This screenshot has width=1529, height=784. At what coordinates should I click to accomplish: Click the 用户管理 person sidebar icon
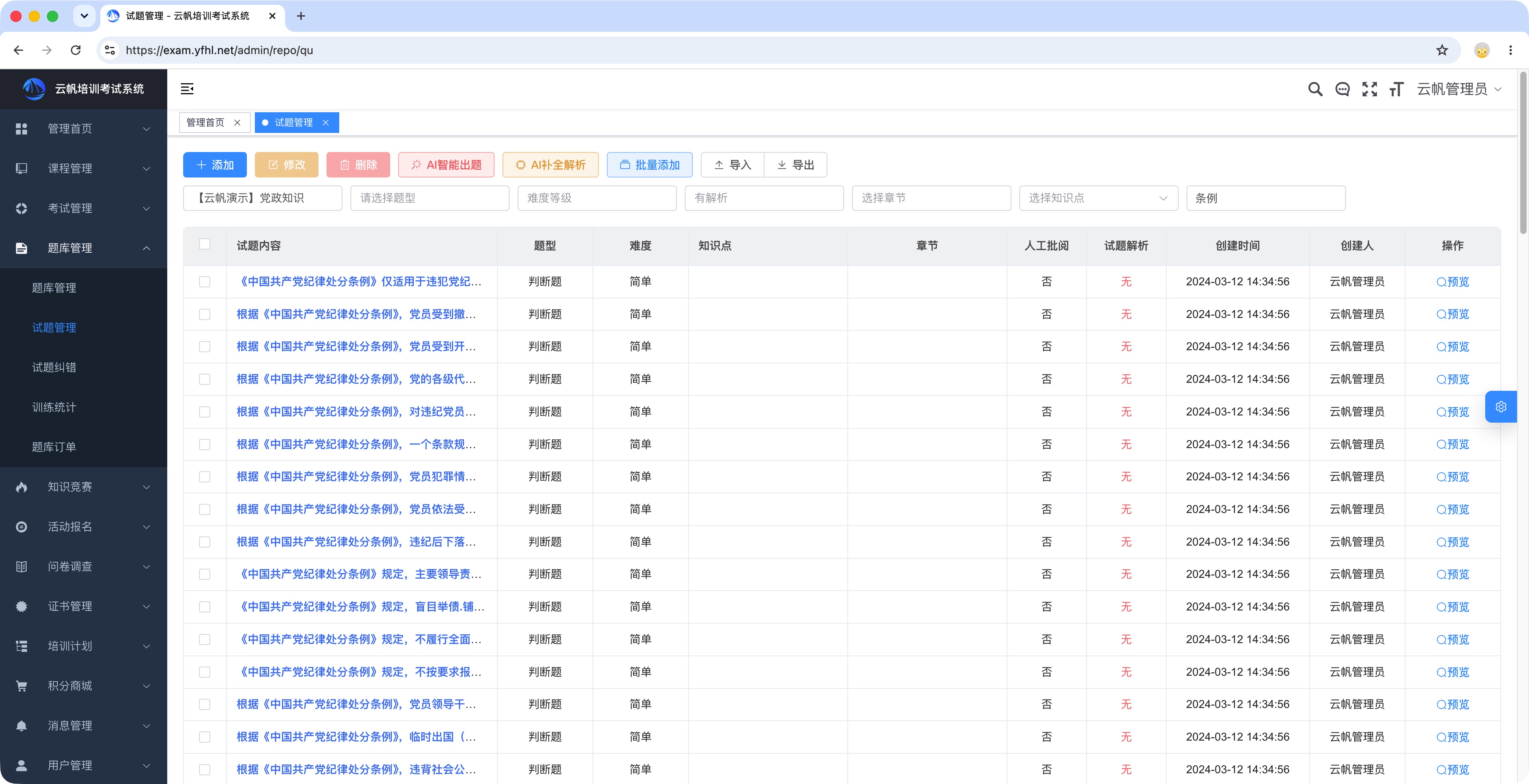[x=22, y=765]
